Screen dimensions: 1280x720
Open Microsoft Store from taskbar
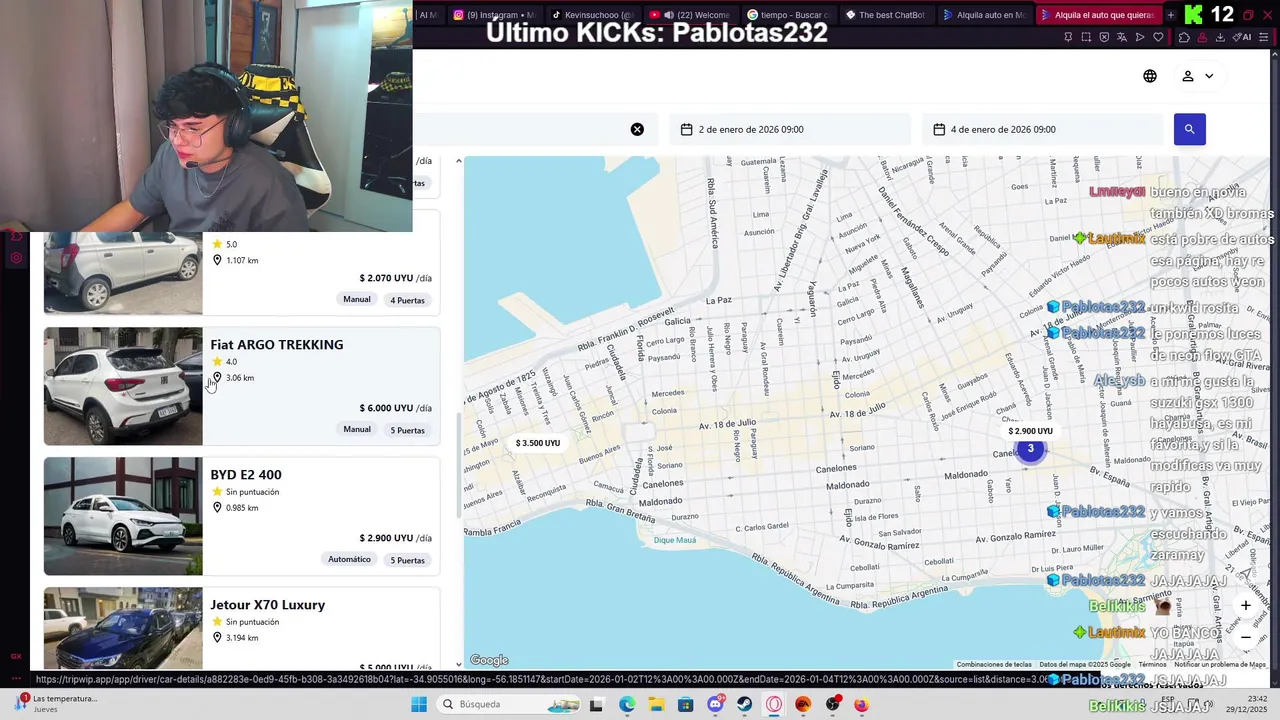(685, 704)
